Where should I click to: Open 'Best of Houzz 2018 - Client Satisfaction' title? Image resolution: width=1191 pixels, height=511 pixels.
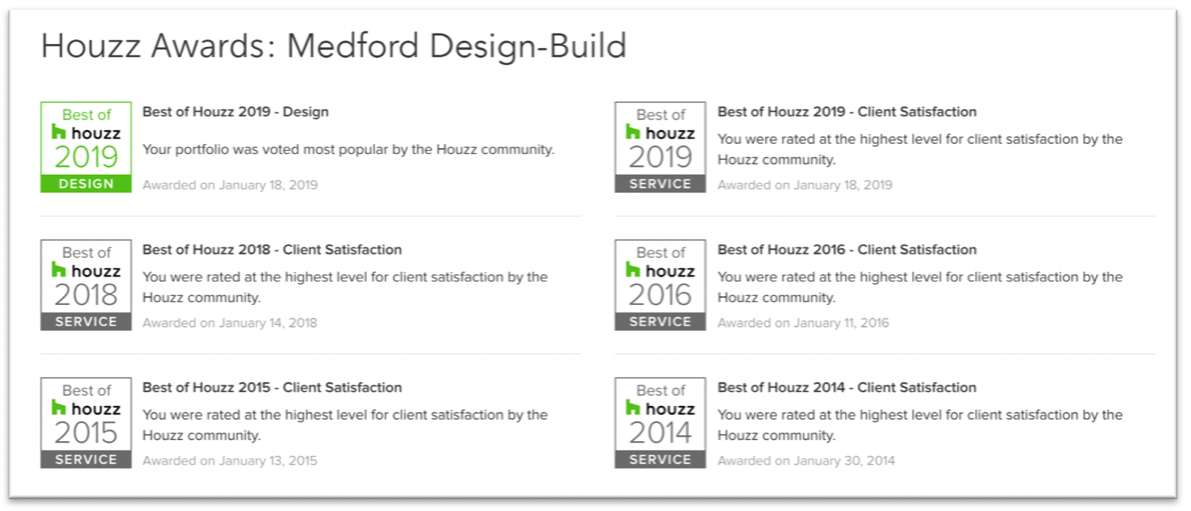coord(272,250)
